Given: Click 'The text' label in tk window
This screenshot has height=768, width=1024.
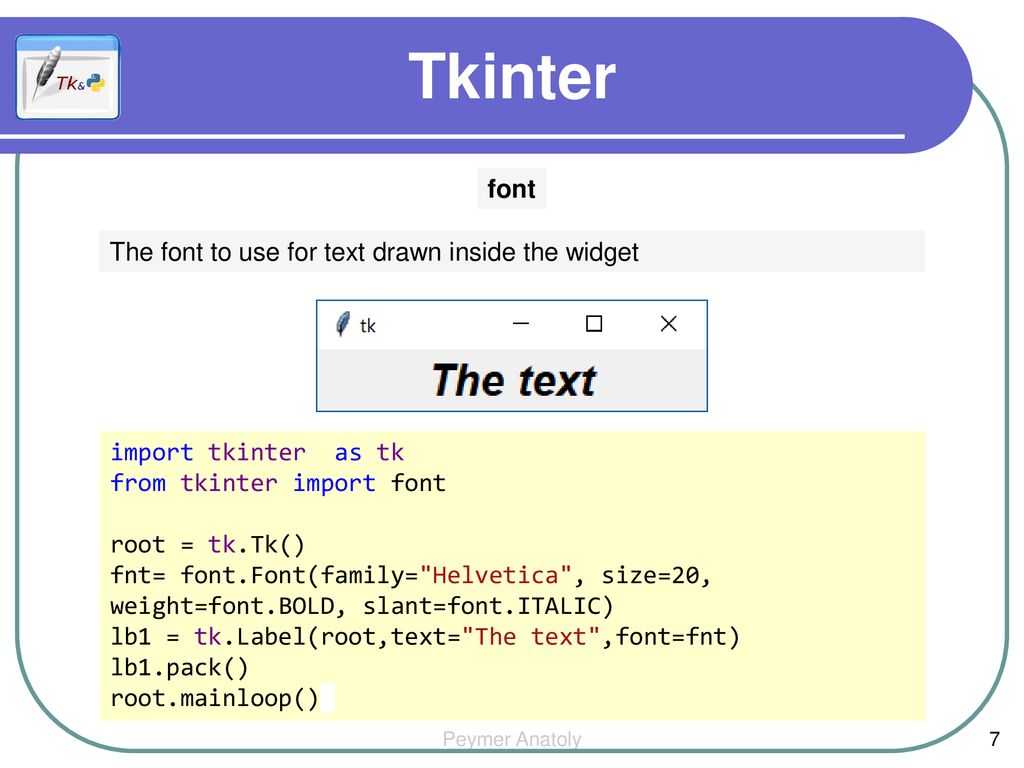Looking at the screenshot, I should (513, 380).
